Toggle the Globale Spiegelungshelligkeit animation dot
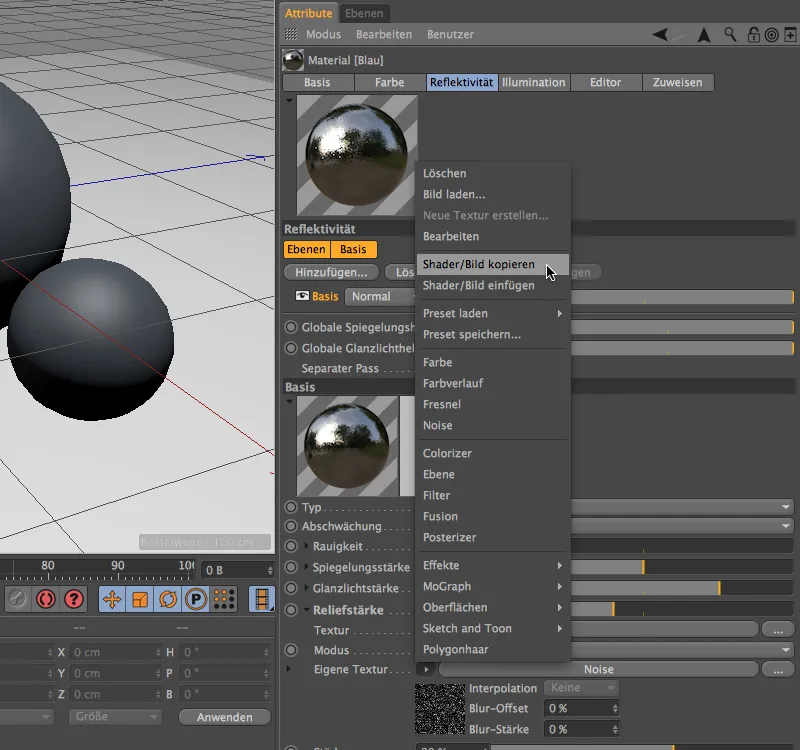 pos(291,327)
